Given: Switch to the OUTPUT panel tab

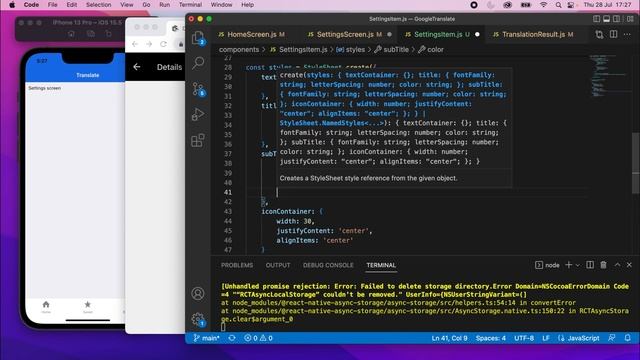Looking at the screenshot, I should point(278,265).
